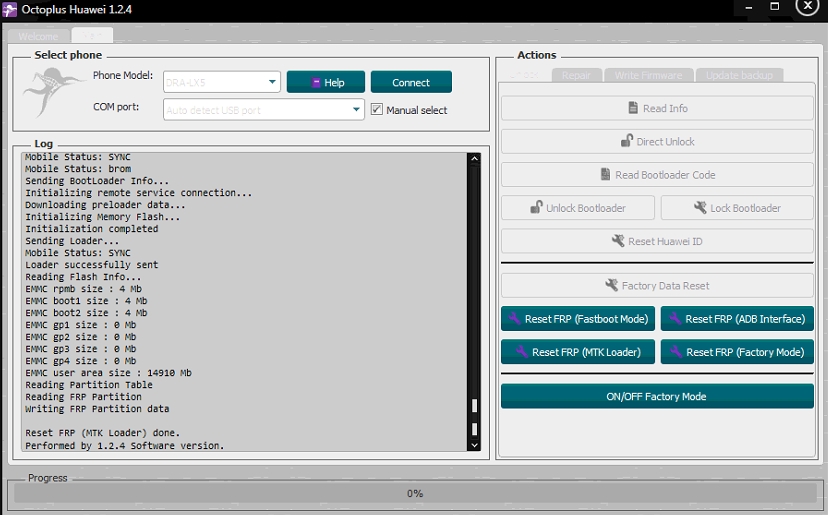Screen dimensions: 828x515
Task: Click the padlock icon beside Direct Unlock
Action: [627, 141]
